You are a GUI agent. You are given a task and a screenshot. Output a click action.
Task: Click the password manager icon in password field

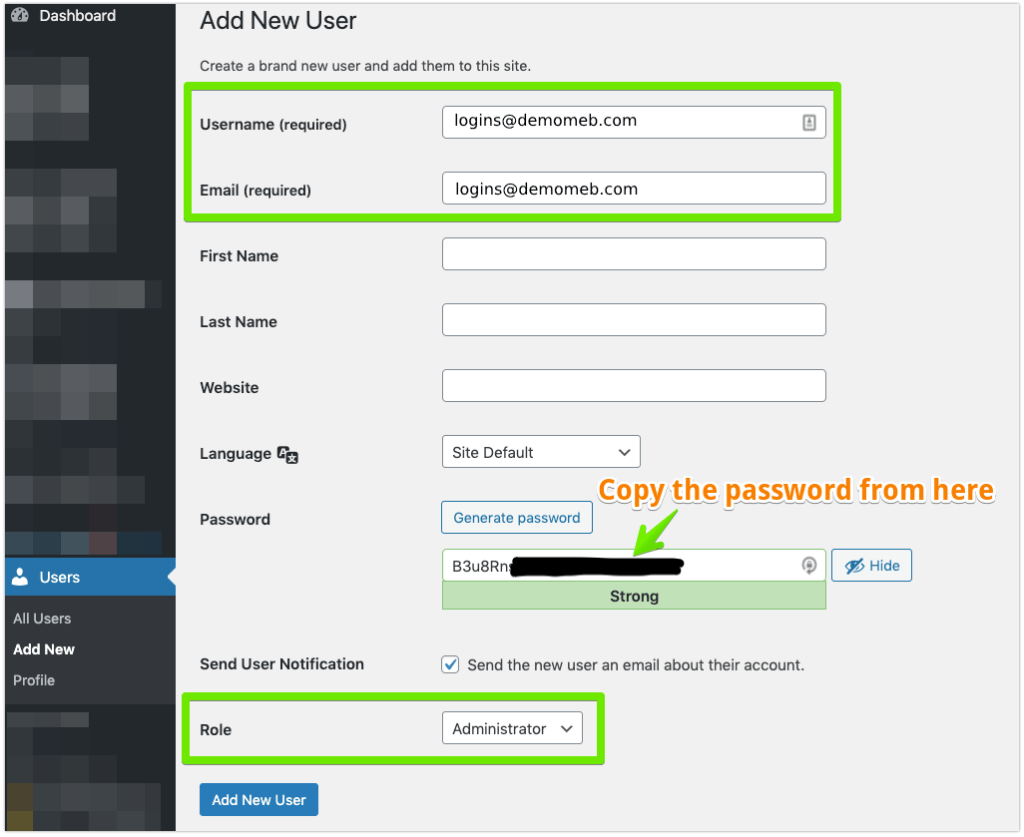(x=809, y=566)
